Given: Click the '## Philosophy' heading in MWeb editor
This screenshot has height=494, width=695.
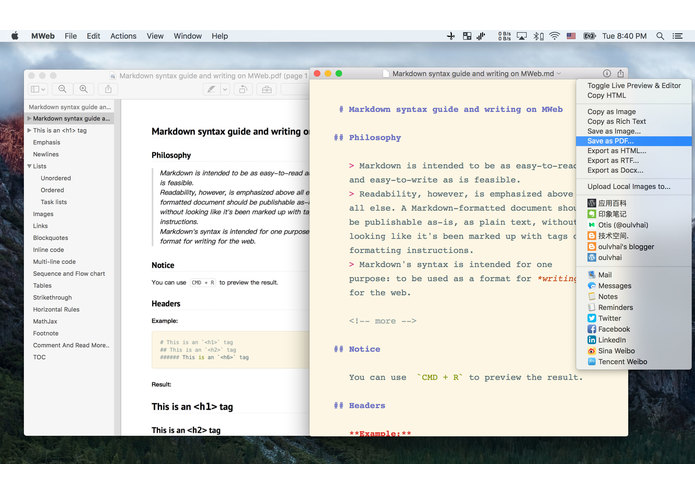Looking at the screenshot, I should pos(367,137).
